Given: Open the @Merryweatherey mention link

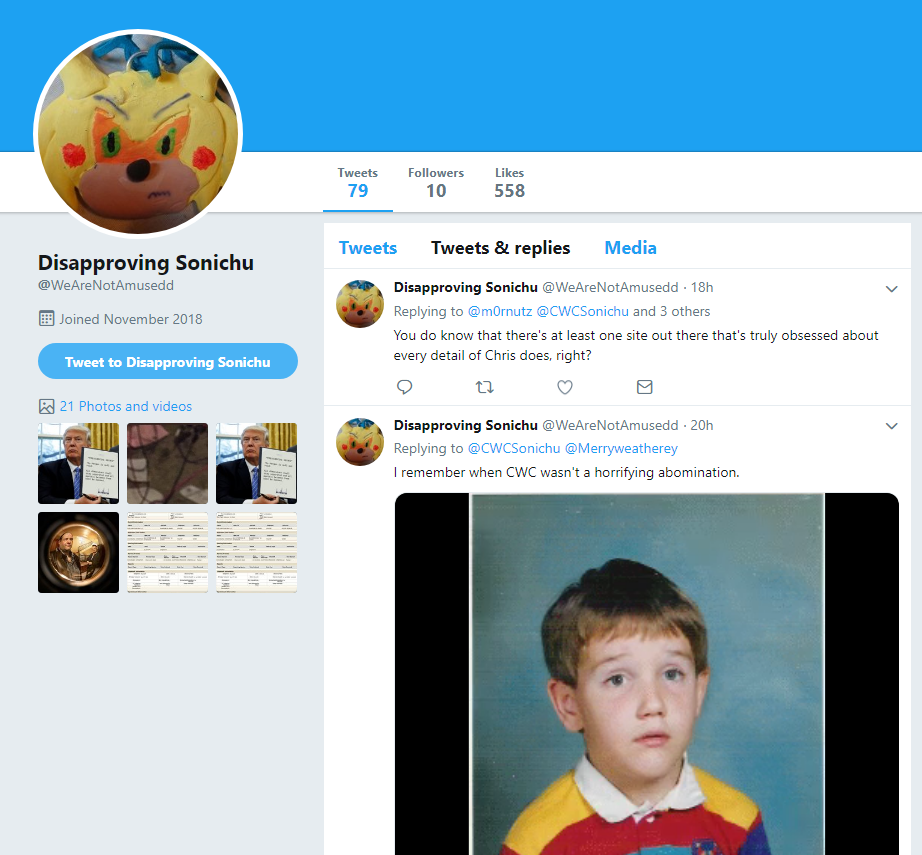Looking at the screenshot, I should (622, 449).
